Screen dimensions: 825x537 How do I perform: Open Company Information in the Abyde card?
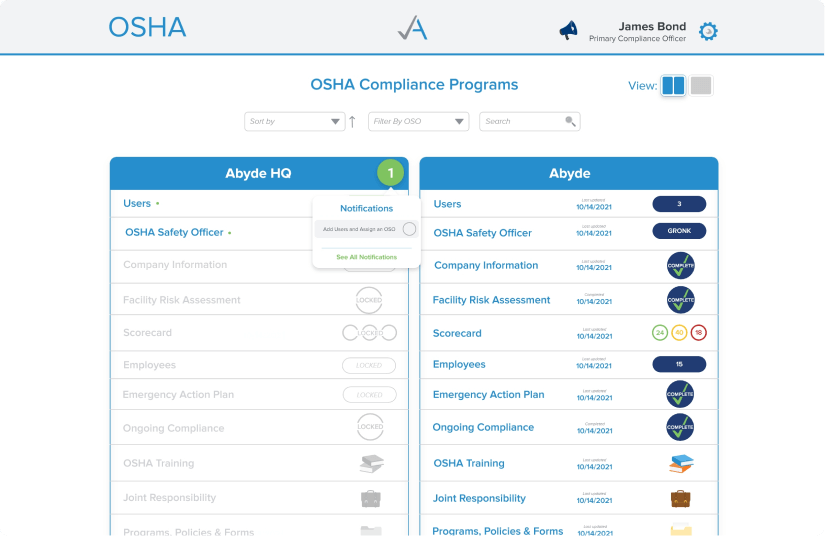tap(486, 266)
